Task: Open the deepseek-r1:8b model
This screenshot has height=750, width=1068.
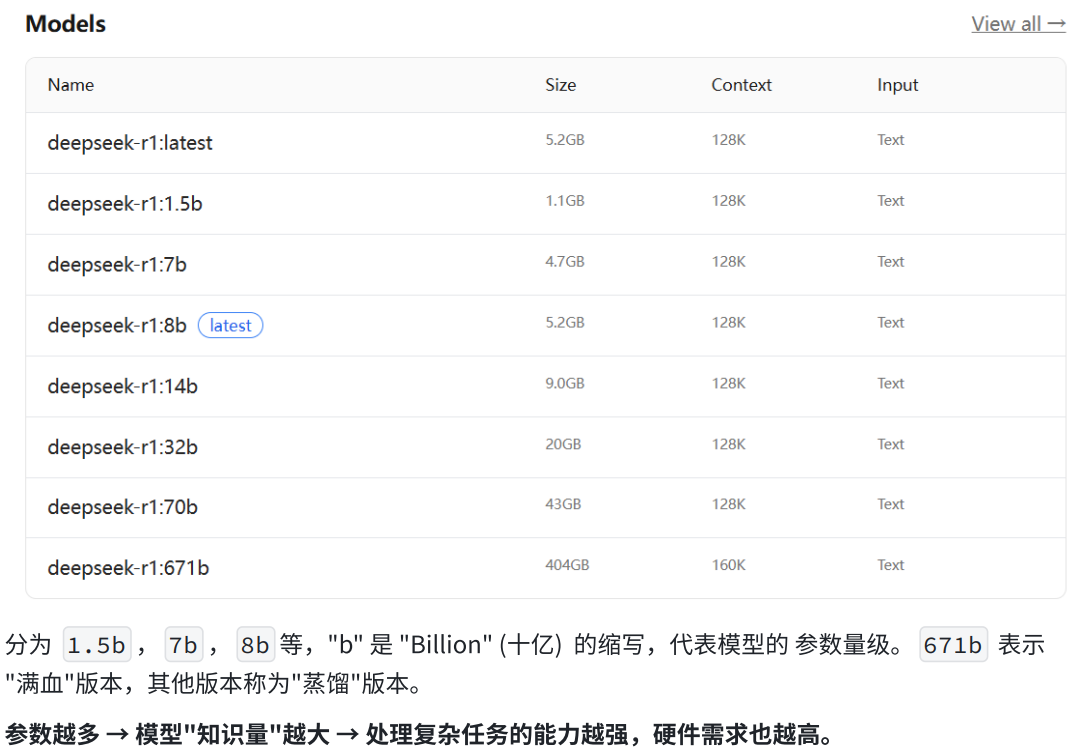Action: (x=117, y=326)
